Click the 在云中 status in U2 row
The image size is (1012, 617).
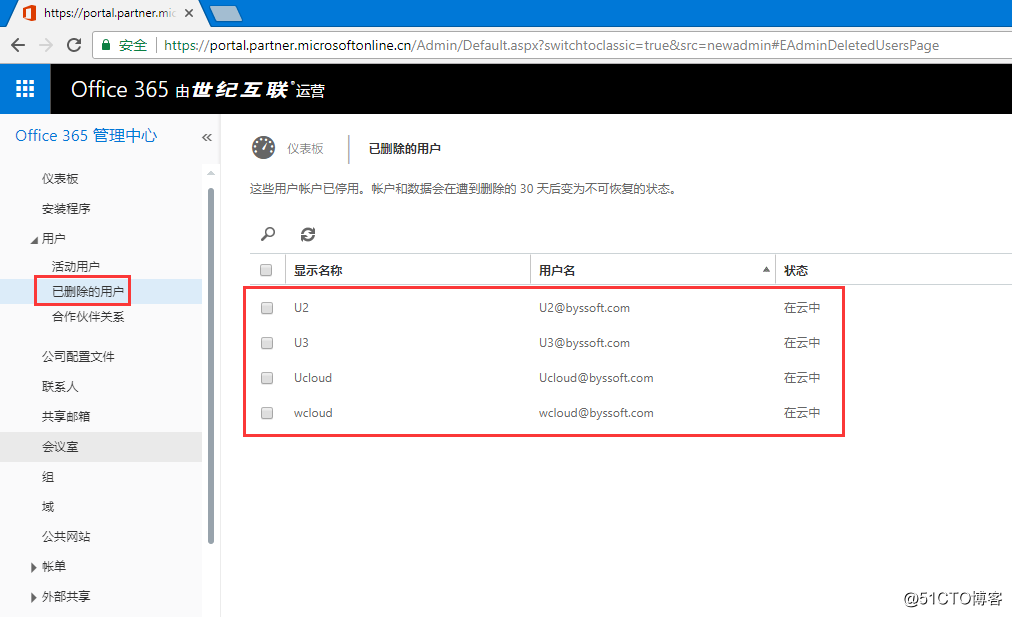tap(802, 308)
